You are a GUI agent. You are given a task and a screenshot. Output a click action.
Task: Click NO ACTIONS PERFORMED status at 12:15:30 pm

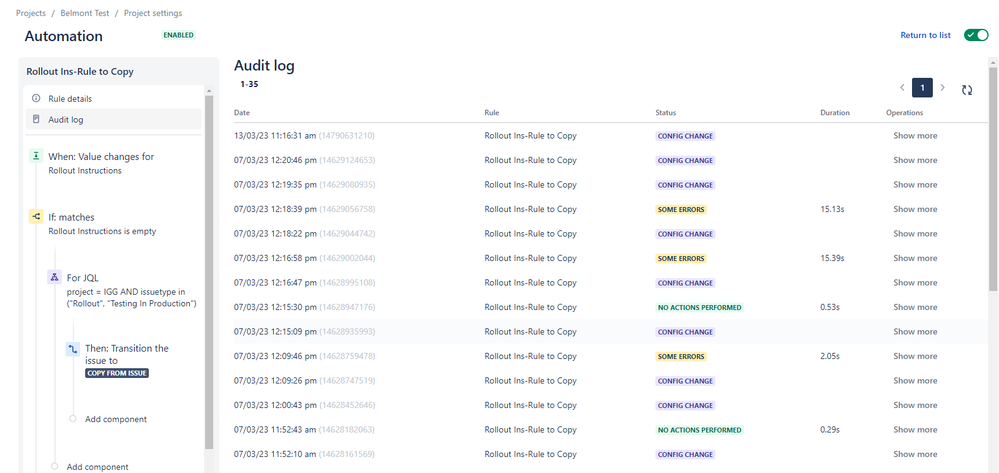click(x=700, y=307)
